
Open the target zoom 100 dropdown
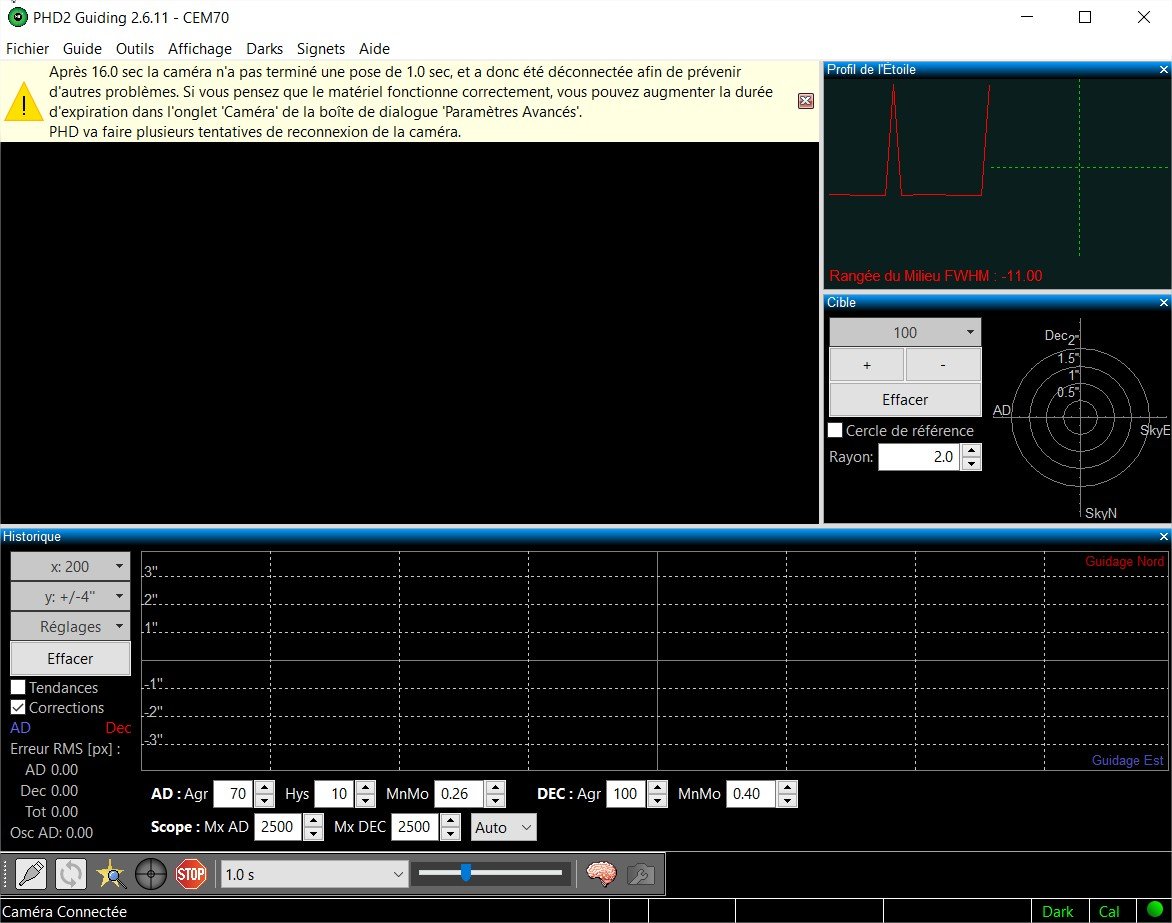click(905, 333)
